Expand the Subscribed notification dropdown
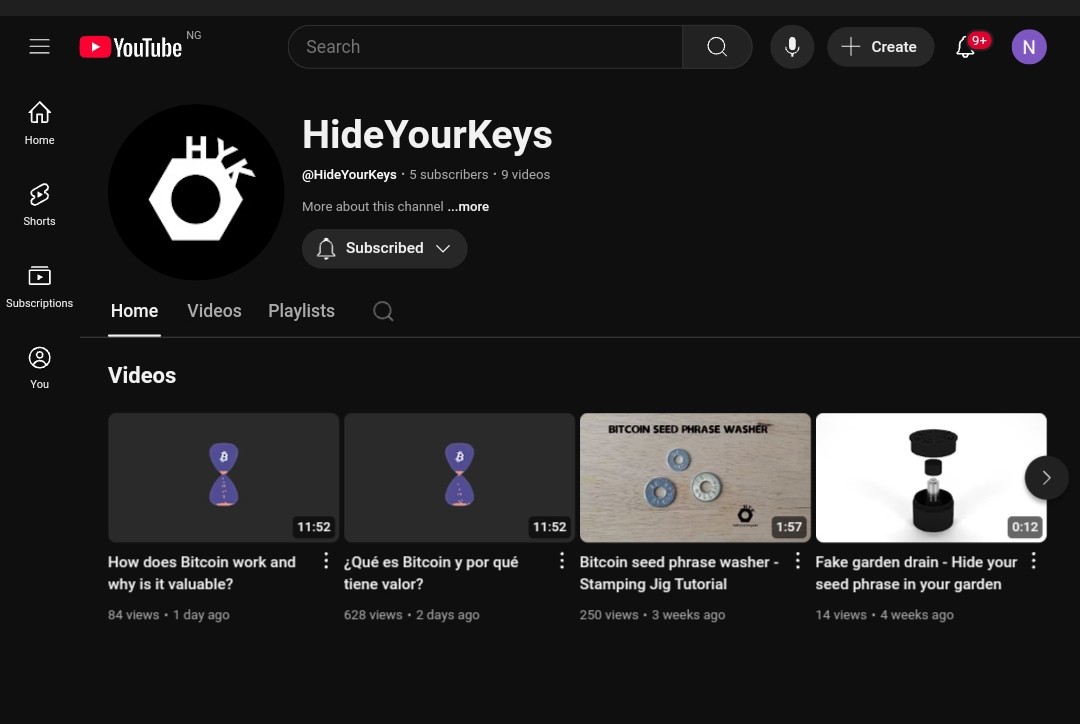 (384, 248)
